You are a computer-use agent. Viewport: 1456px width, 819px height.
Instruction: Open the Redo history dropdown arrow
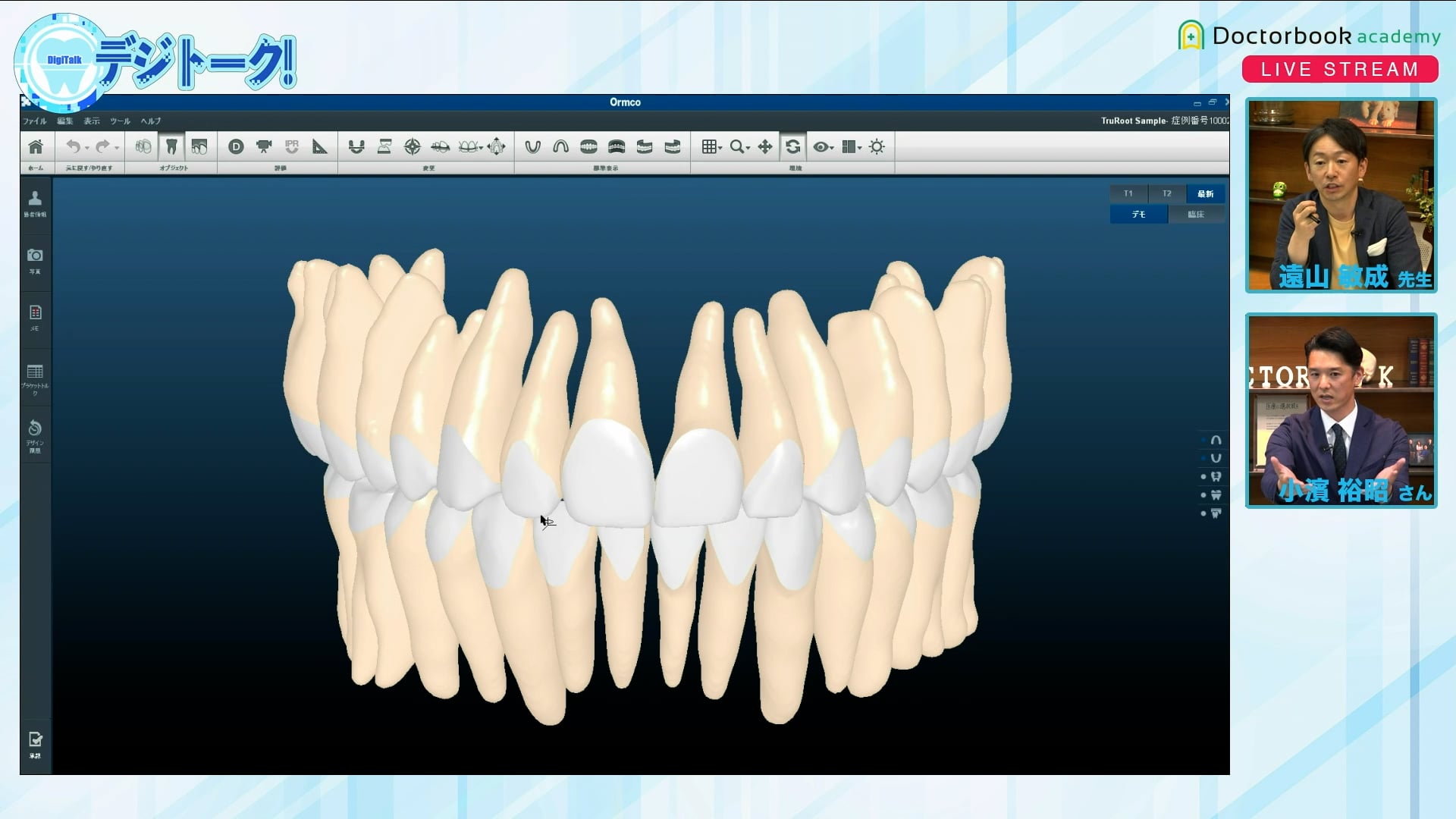pos(116,148)
